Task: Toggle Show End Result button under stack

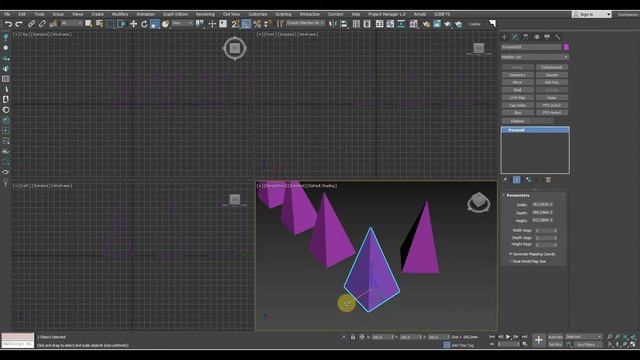Action: [516, 180]
